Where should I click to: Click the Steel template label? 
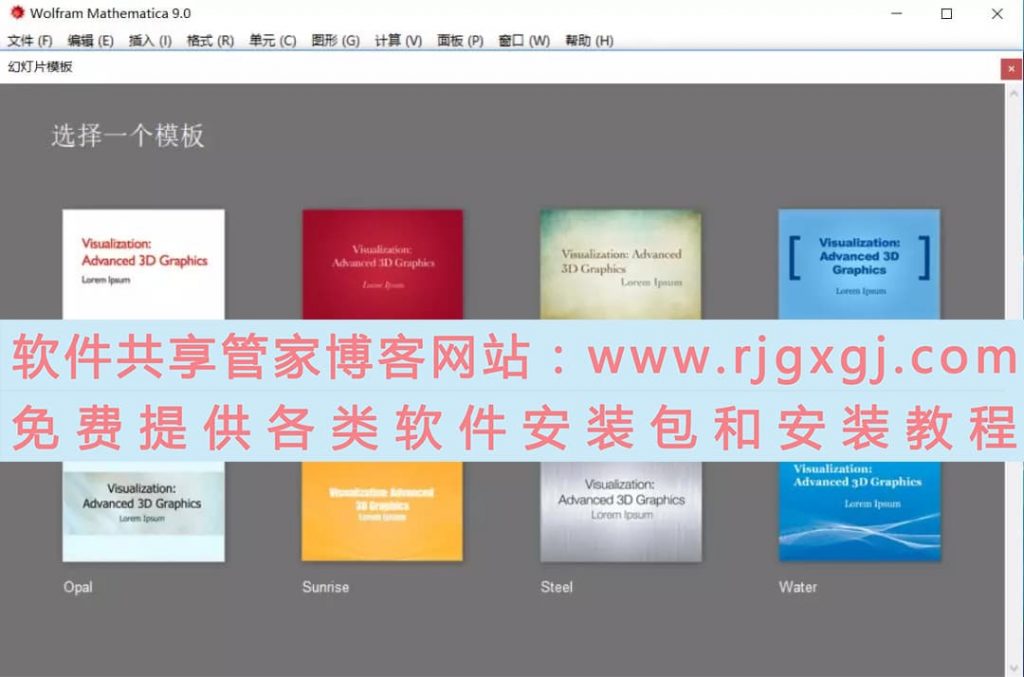(556, 587)
